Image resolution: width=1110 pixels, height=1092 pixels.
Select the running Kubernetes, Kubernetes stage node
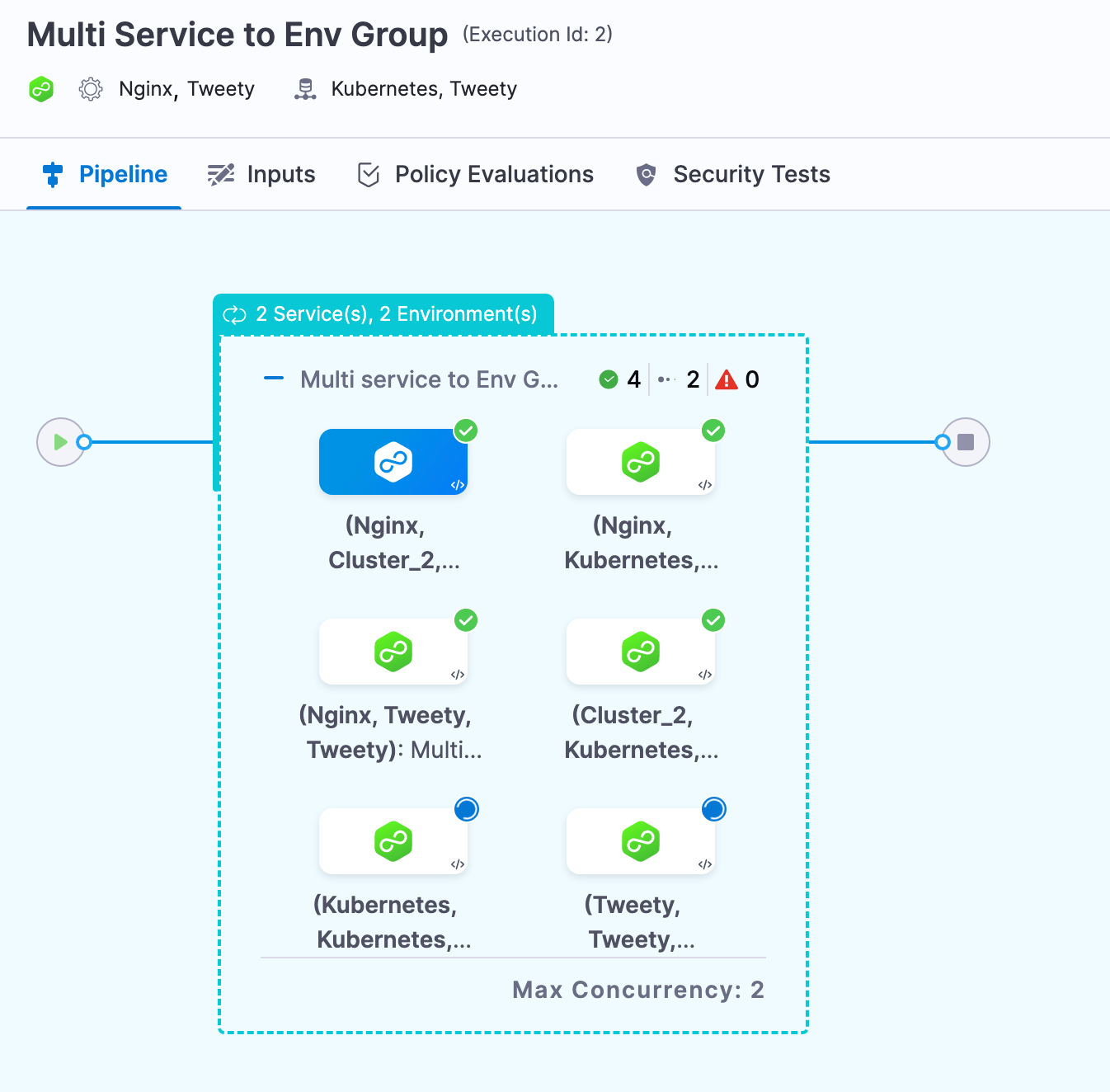(393, 841)
